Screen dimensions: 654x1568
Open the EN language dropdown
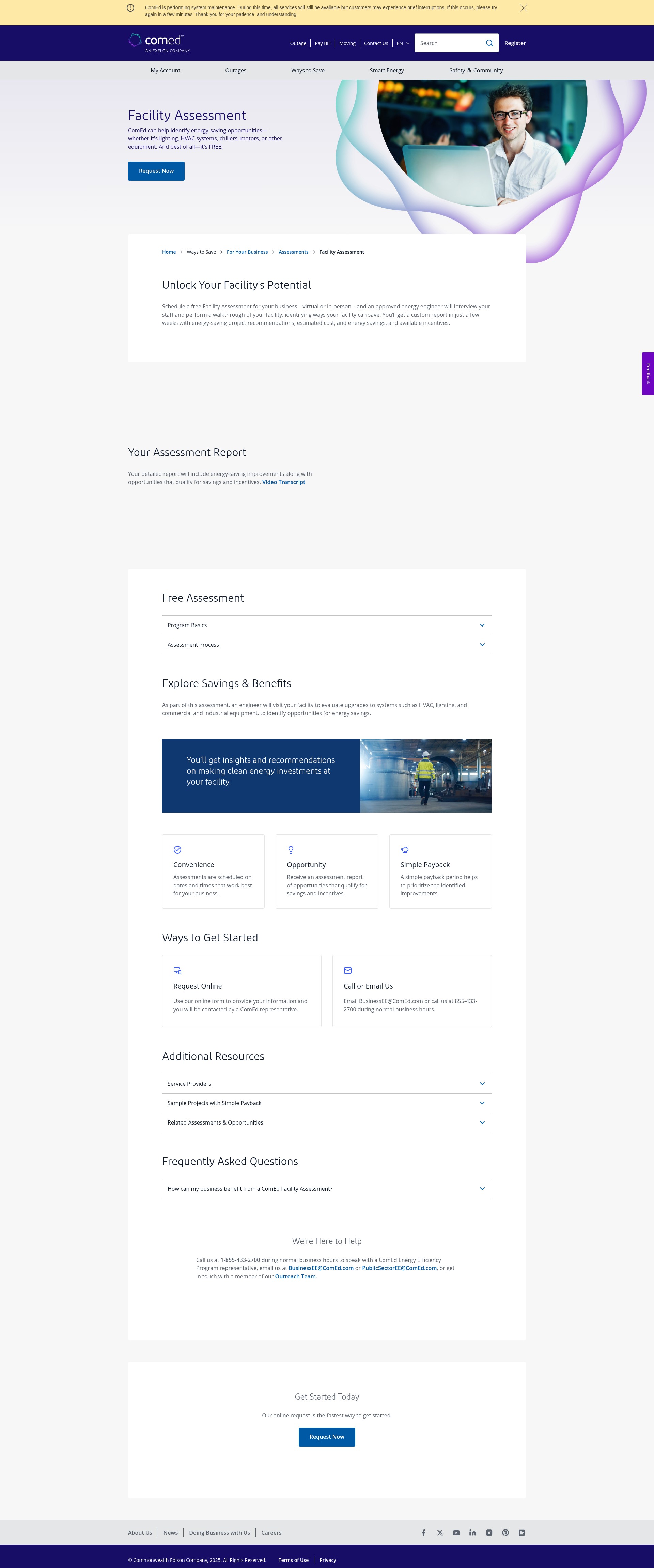(403, 43)
